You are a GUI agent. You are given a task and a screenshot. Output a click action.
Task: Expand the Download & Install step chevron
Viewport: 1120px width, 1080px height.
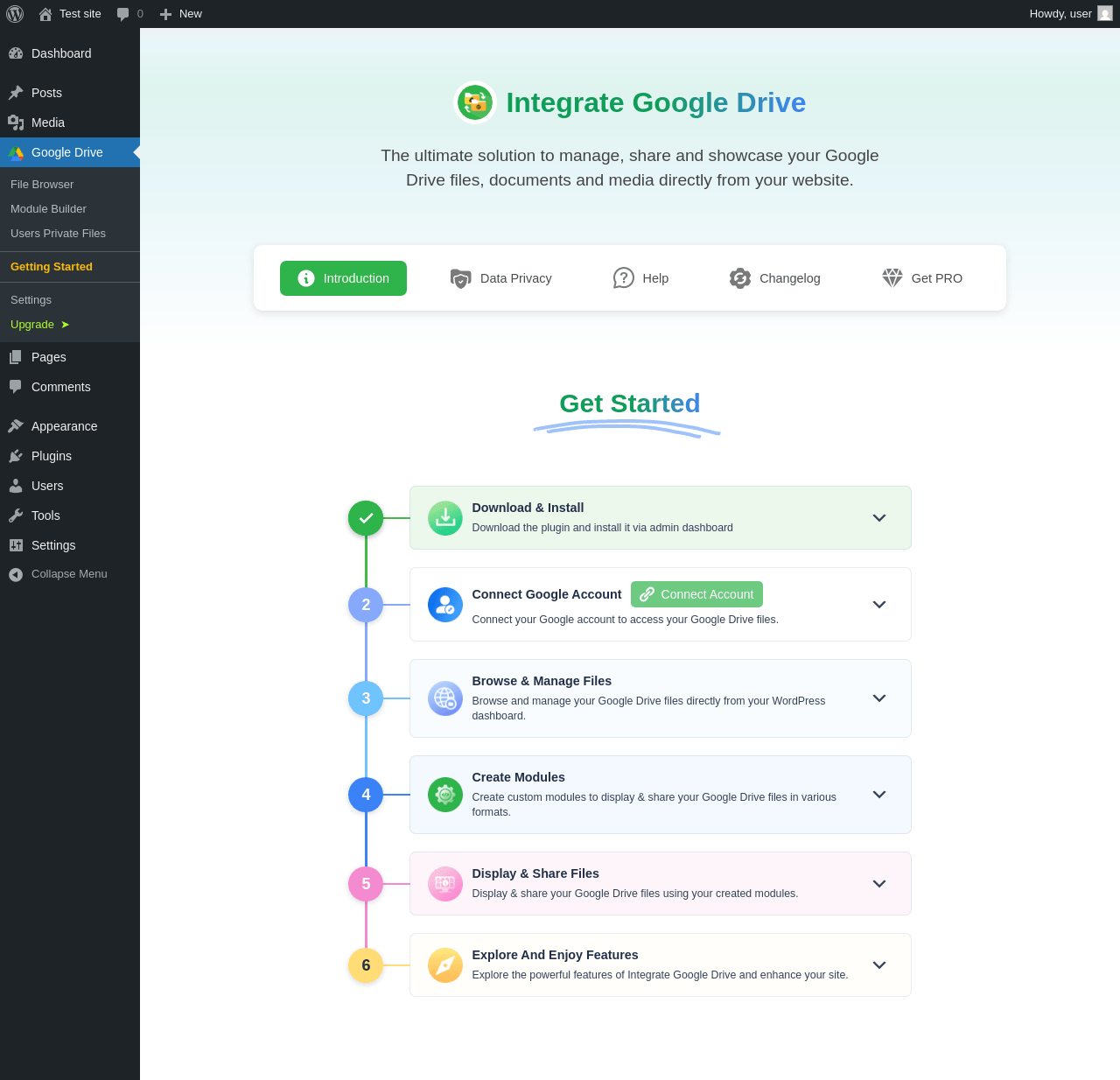click(879, 518)
